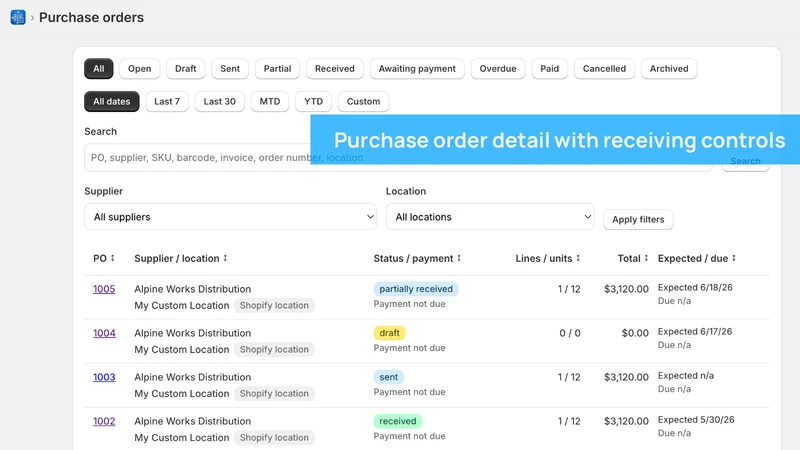Click Alpine Works Distribution in PO 1003 row
The image size is (800, 450).
click(x=192, y=377)
